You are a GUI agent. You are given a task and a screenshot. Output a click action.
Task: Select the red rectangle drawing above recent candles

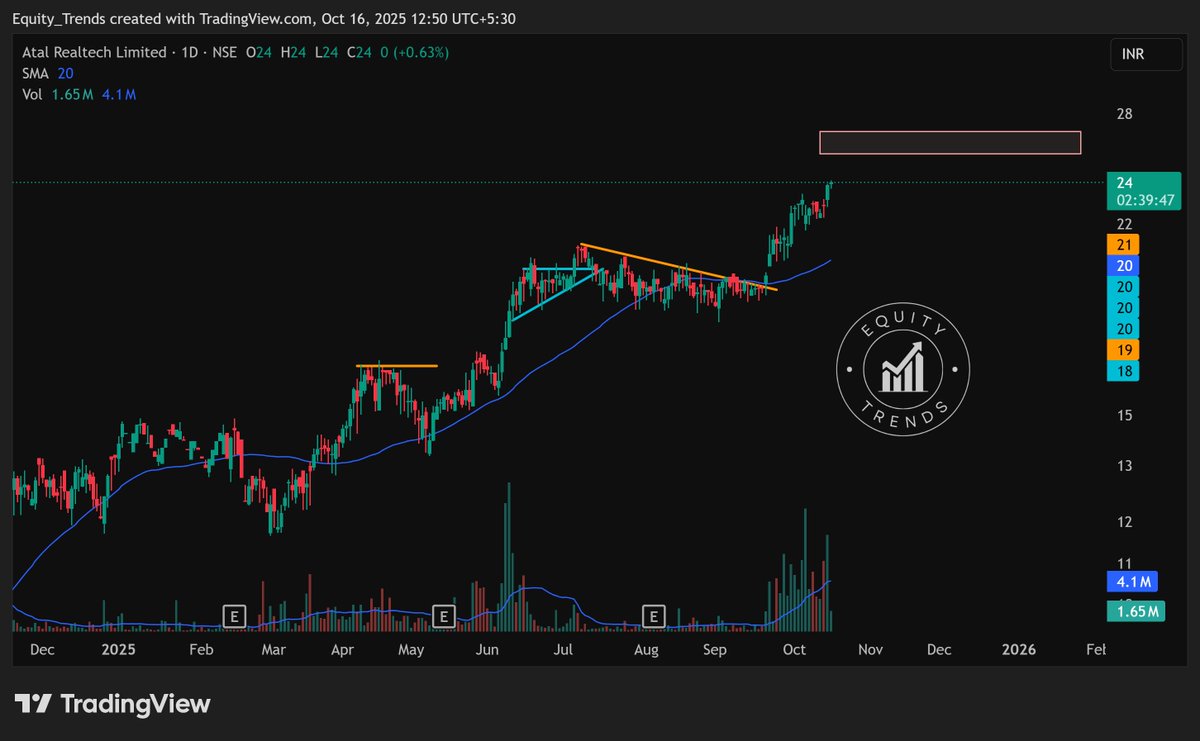point(949,142)
